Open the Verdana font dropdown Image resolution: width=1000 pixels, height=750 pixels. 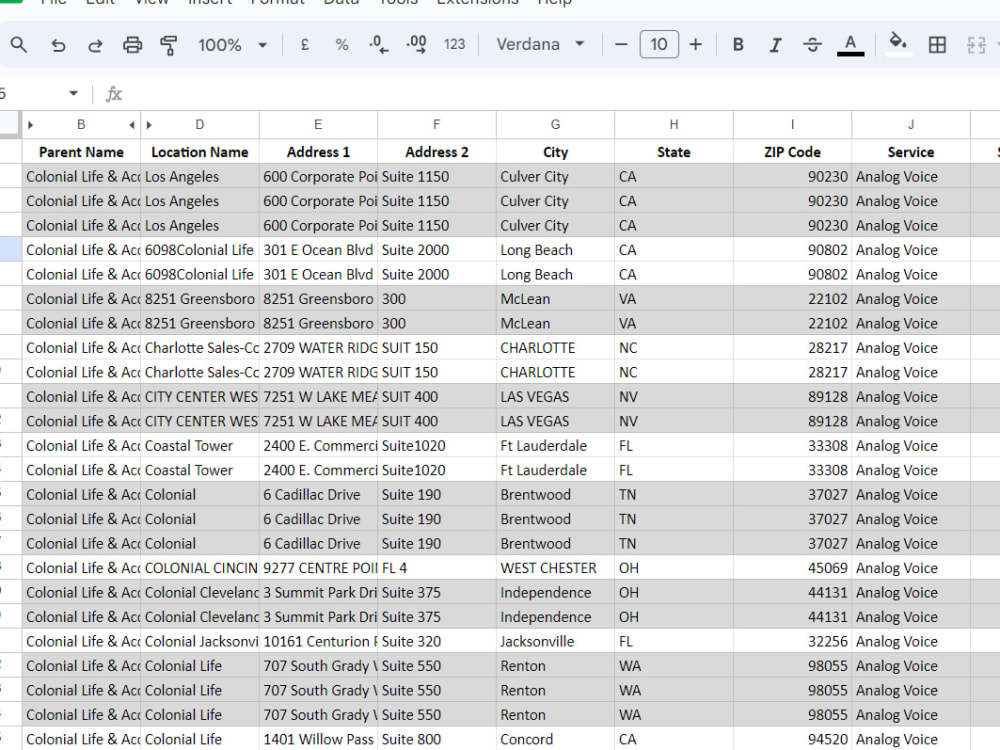(x=540, y=45)
